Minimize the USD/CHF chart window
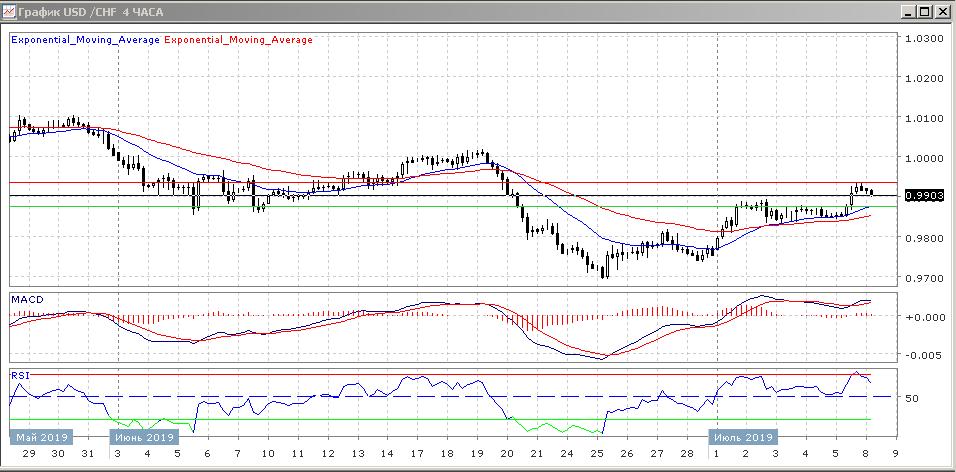 (x=907, y=12)
